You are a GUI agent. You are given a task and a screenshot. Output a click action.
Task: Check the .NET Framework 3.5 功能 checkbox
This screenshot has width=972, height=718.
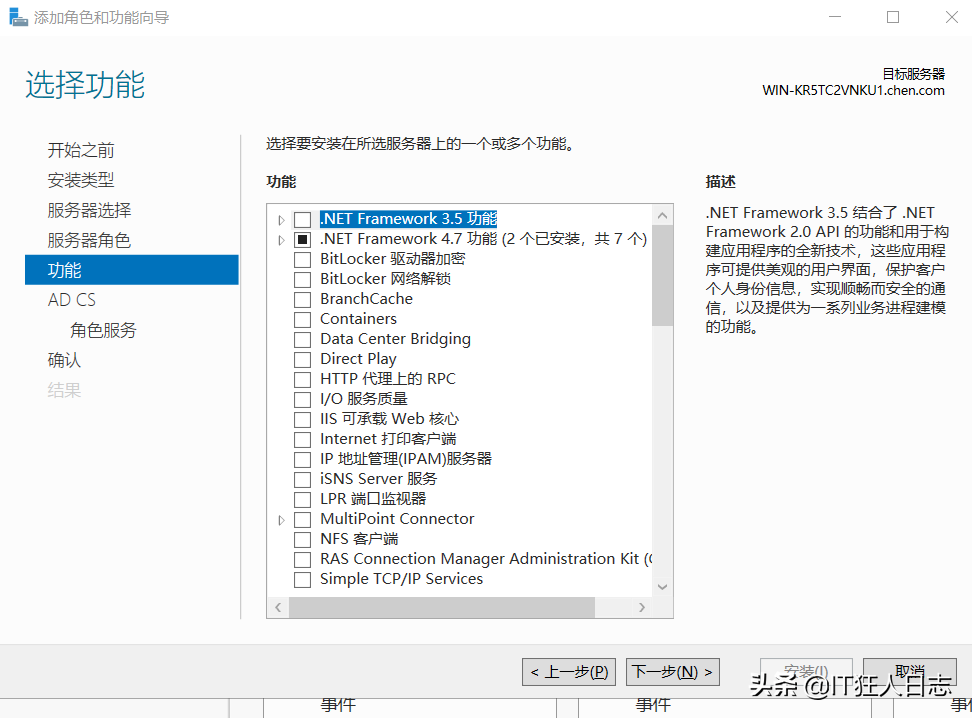pyautogui.click(x=303, y=219)
